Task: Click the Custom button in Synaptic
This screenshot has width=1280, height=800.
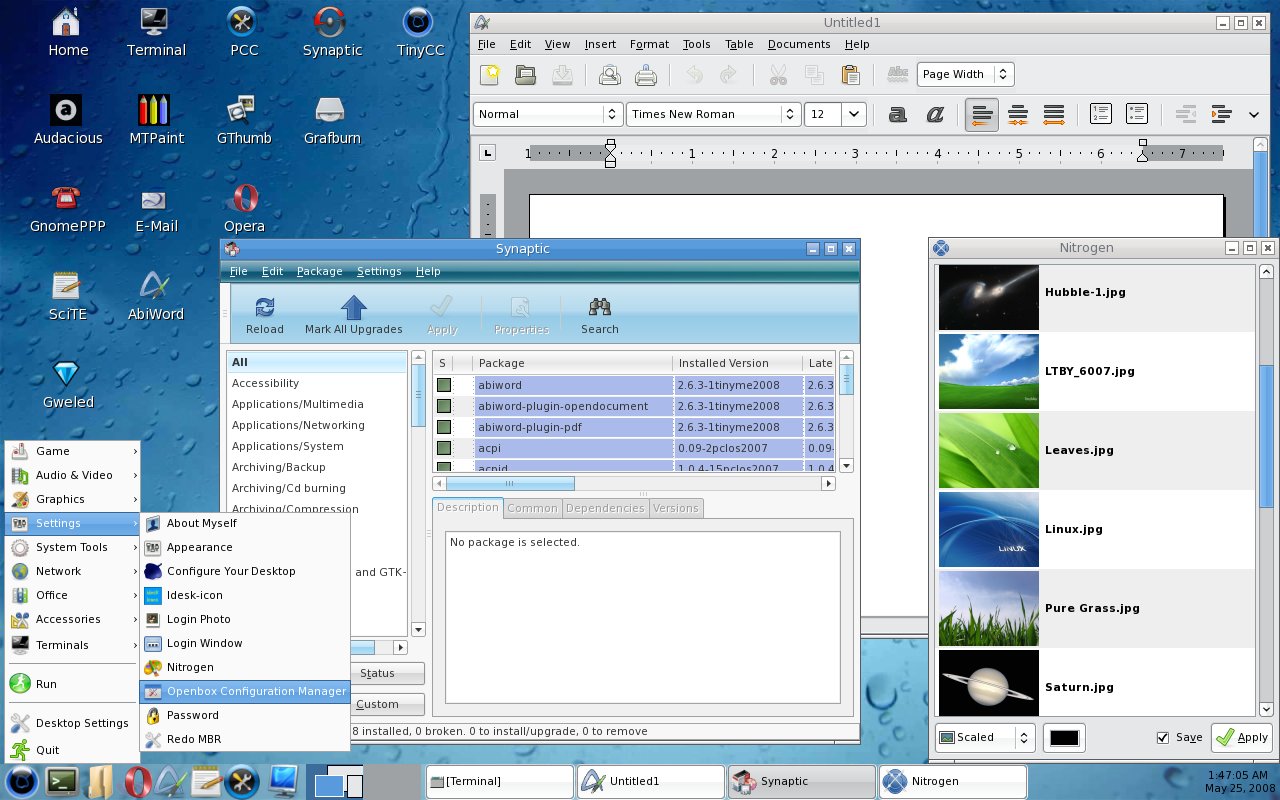Action: pyautogui.click(x=377, y=704)
